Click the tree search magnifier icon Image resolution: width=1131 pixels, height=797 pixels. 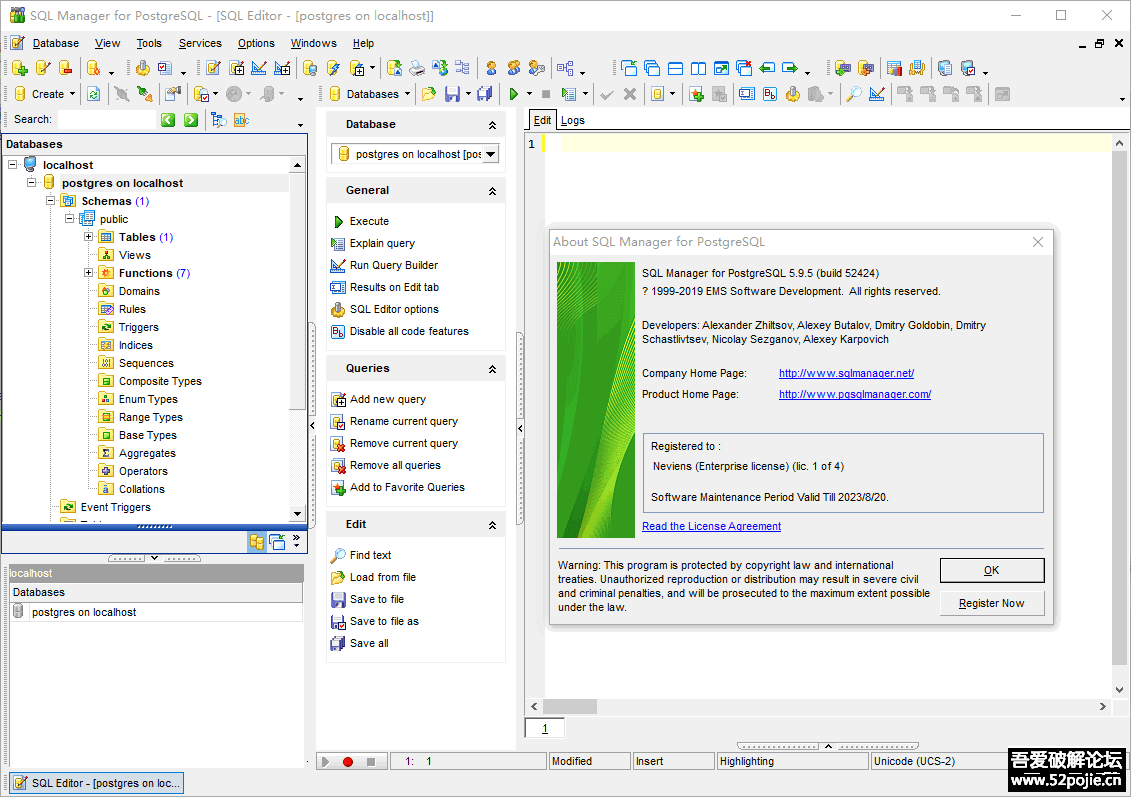219,120
